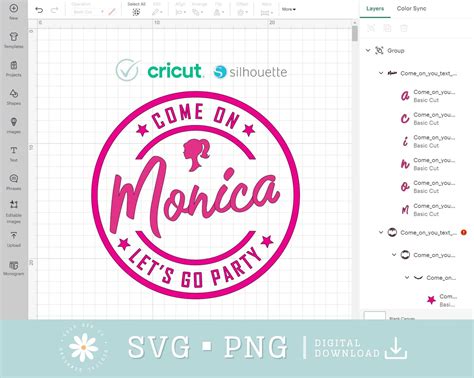
Task: Undo the last action
Action: point(39,10)
